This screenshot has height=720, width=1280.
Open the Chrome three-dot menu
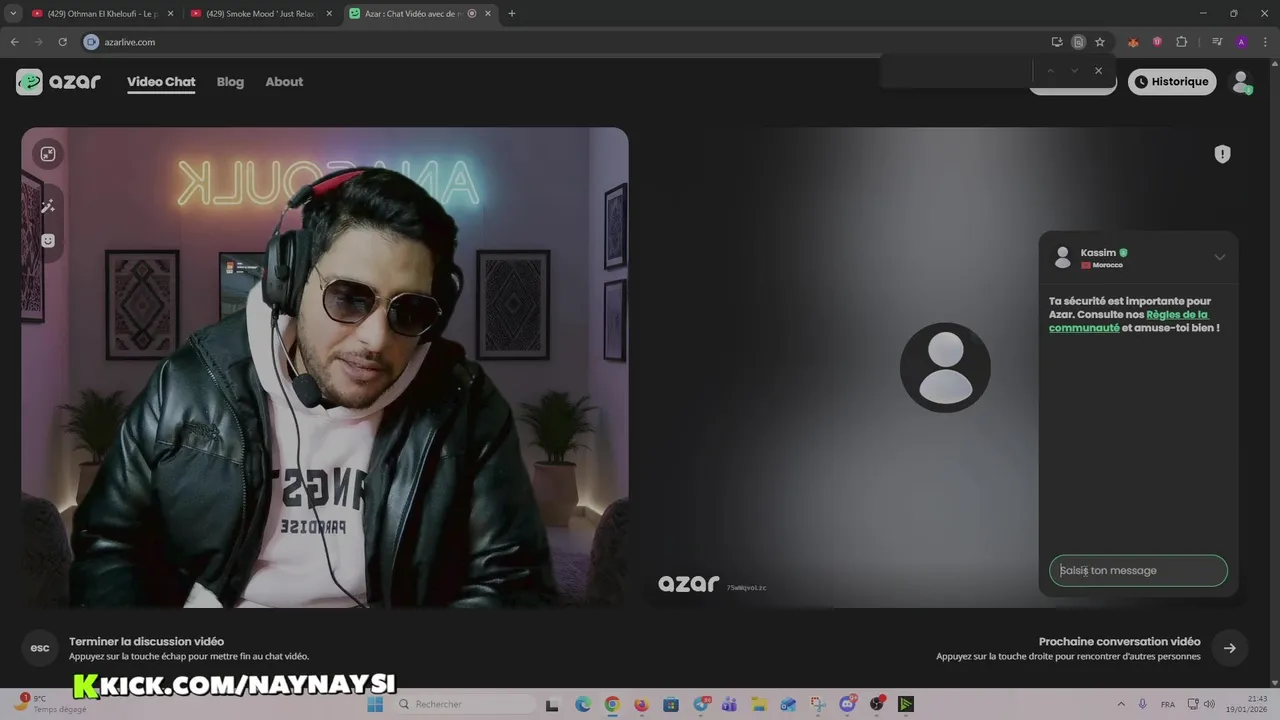pos(1265,42)
